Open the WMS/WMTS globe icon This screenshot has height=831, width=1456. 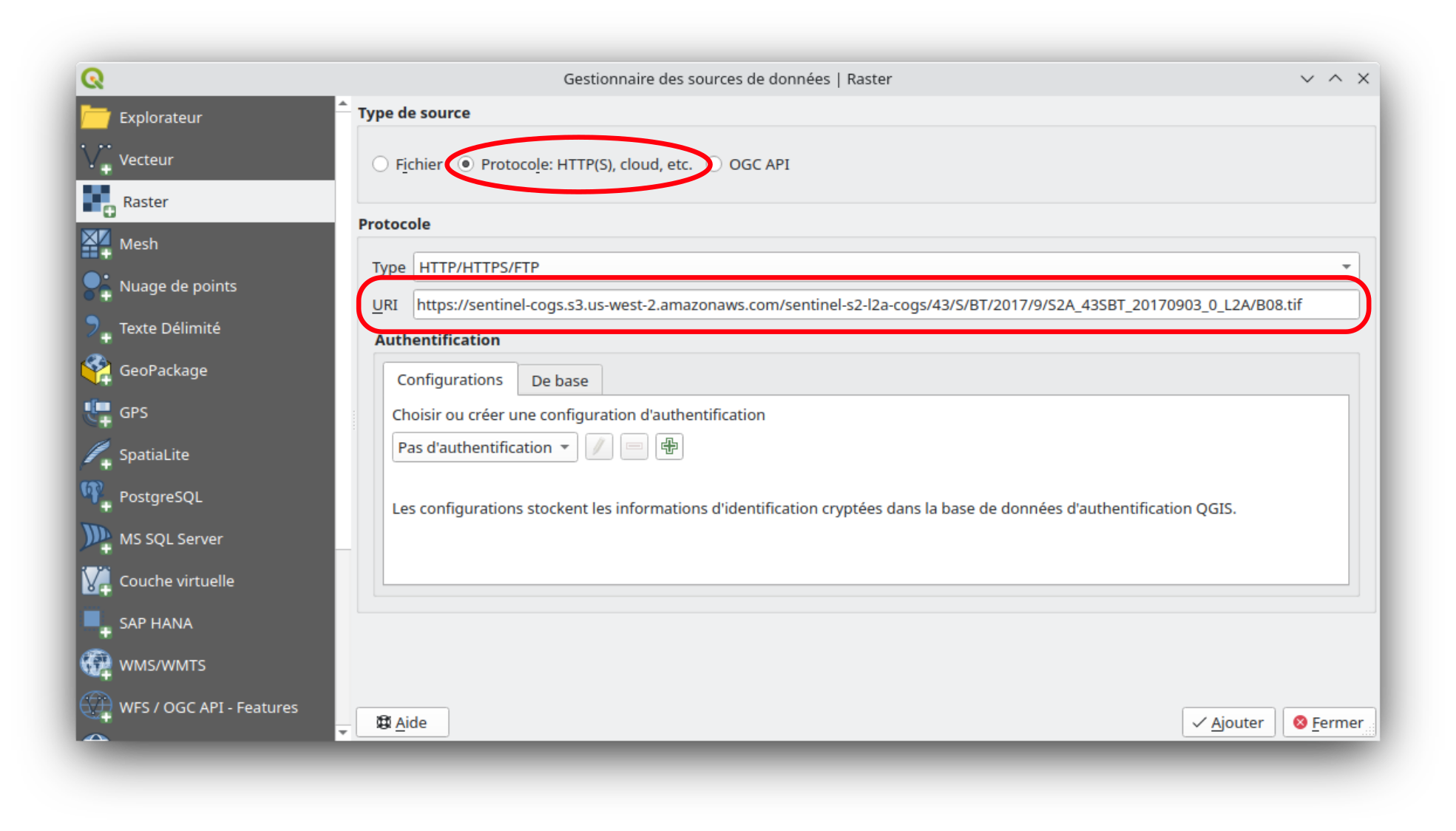95,665
